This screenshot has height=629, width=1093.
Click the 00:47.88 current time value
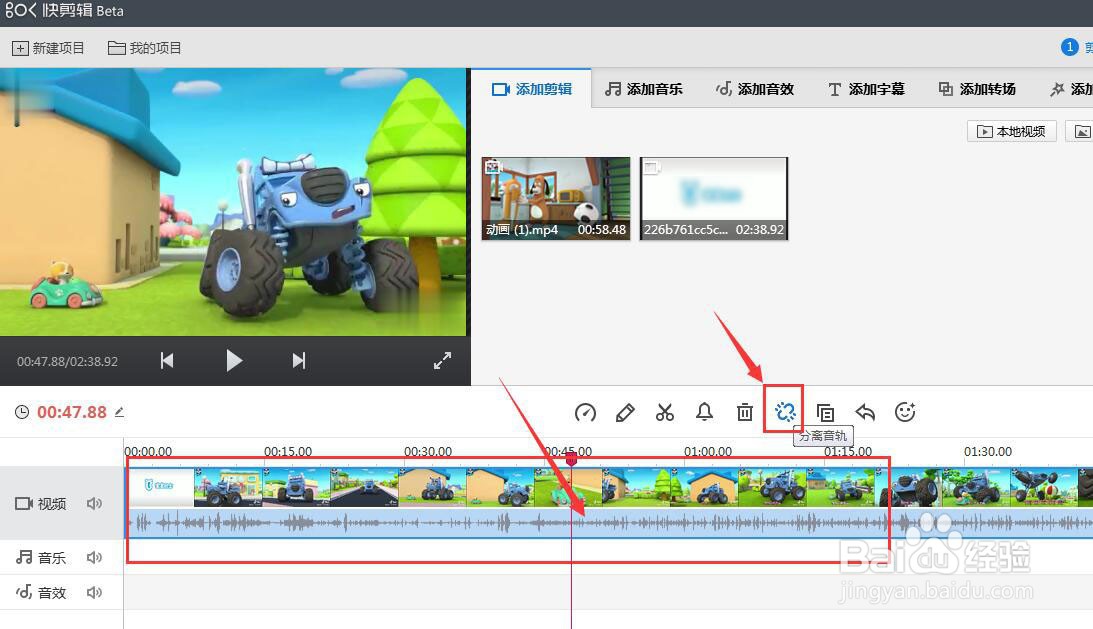72,412
